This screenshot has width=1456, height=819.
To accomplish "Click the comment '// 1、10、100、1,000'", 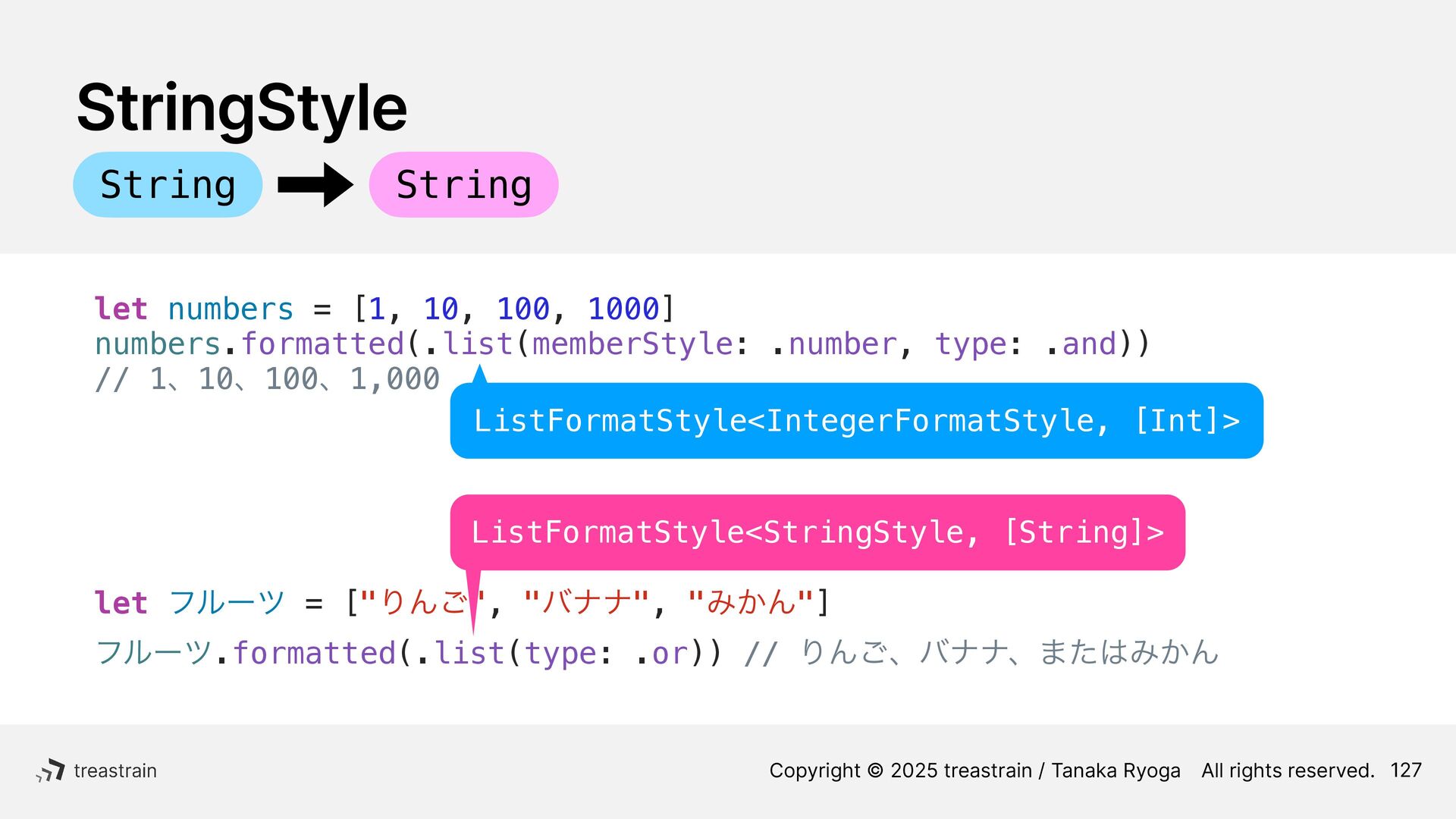I will click(x=267, y=378).
